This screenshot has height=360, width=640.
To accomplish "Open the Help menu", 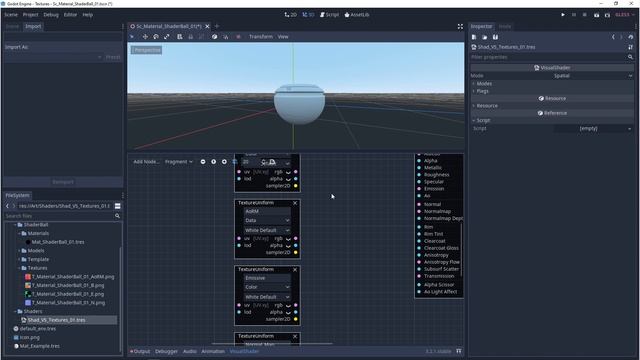I will 88,15.
